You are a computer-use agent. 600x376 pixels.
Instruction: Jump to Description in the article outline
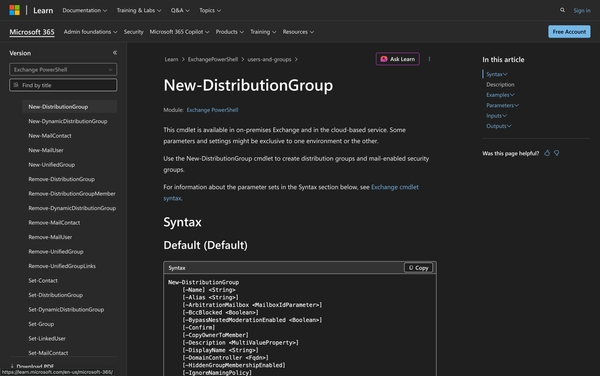[500, 85]
